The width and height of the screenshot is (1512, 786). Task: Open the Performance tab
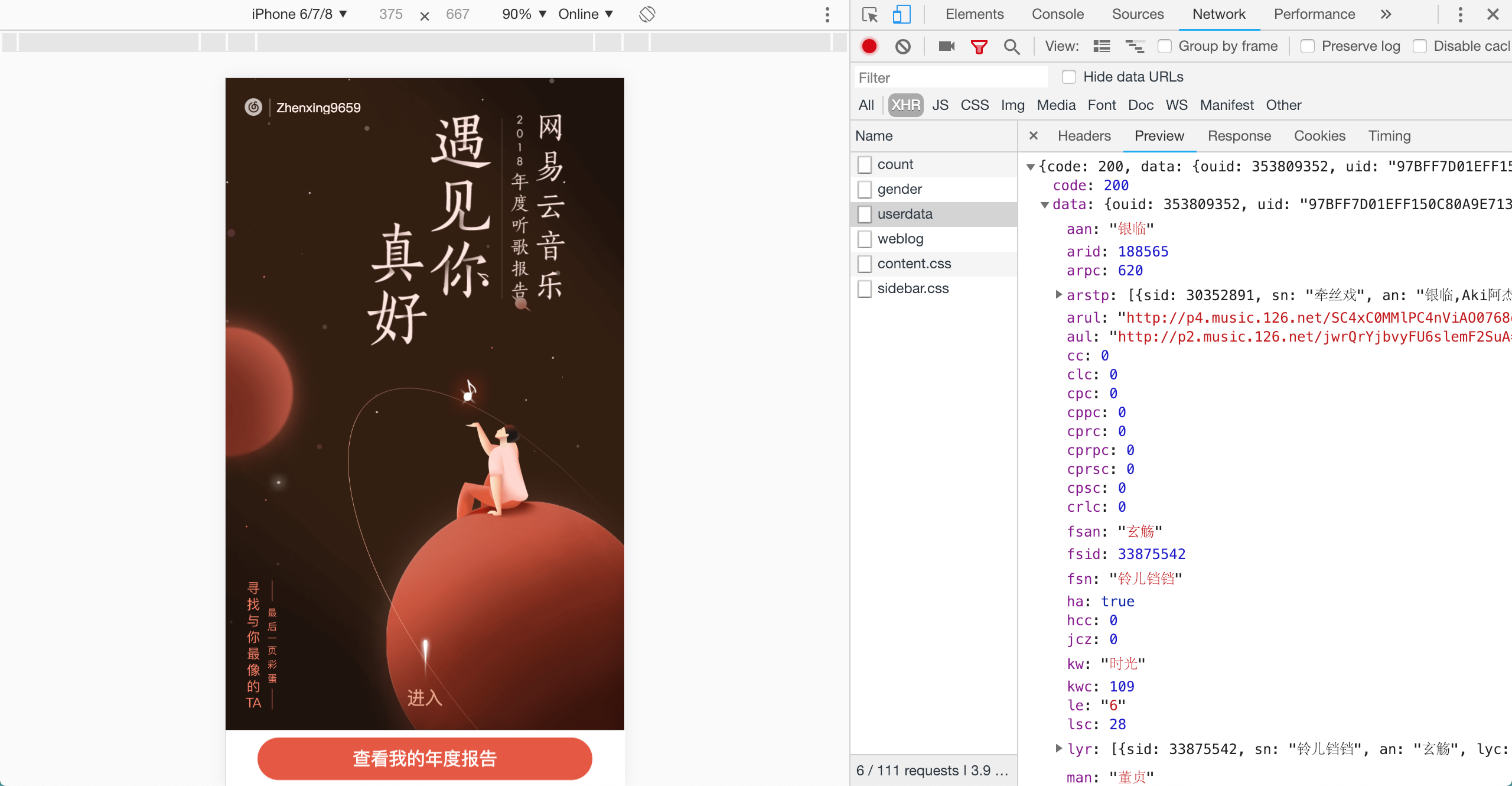(1314, 14)
